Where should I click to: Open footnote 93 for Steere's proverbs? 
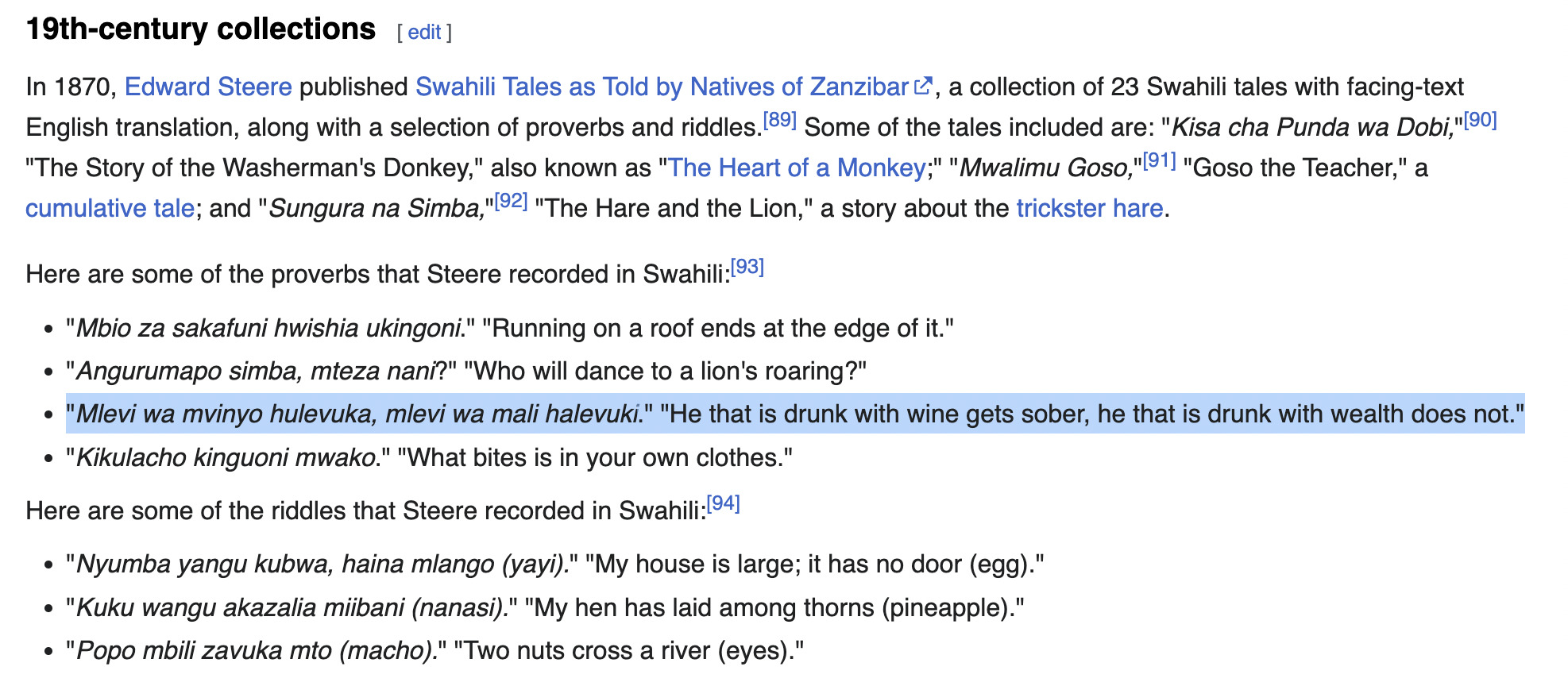tap(747, 267)
